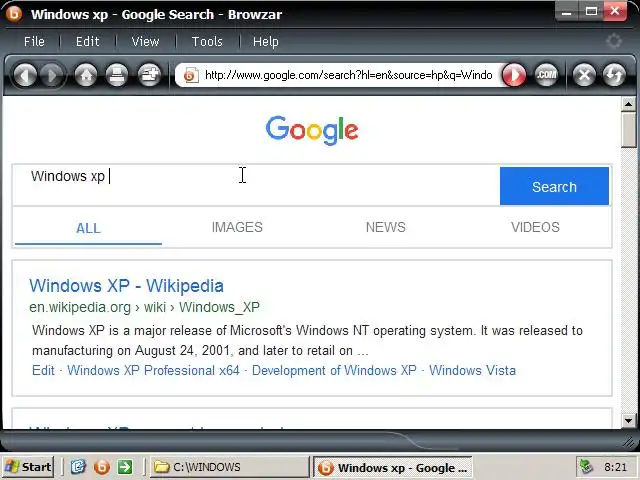Click the add-page plus icon in toolbar
Image resolution: width=640 pixels, height=480 pixels.
149,76
